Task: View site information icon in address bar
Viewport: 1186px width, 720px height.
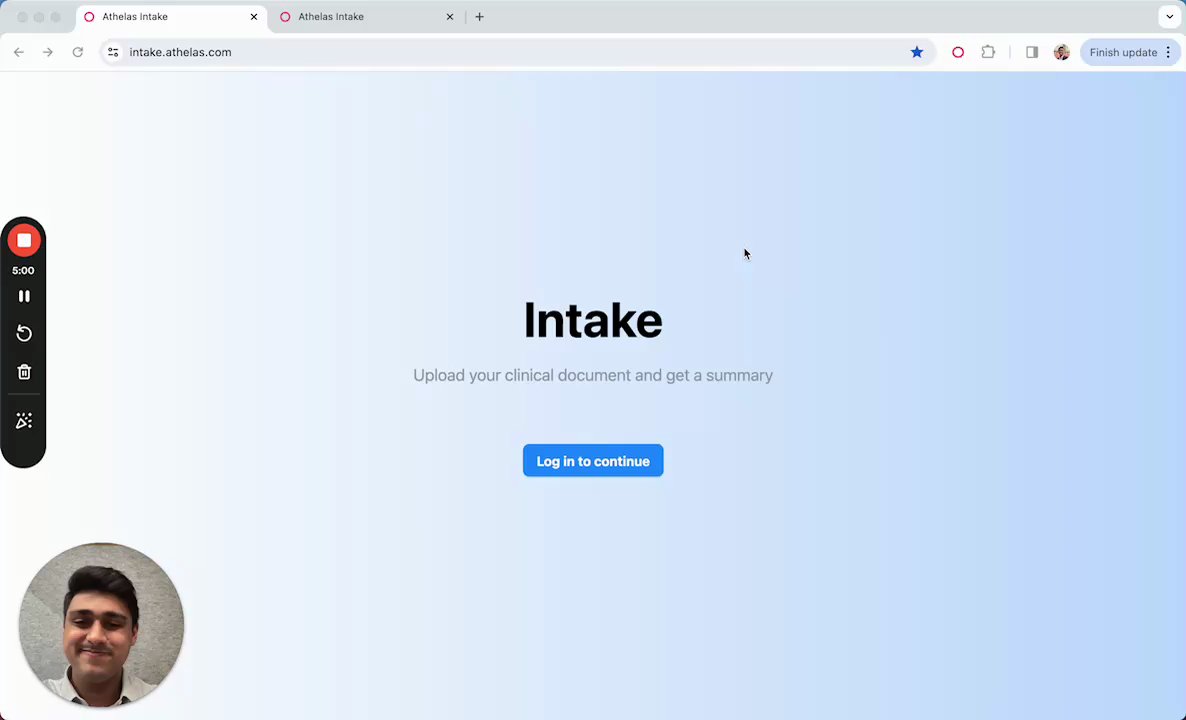Action: point(113,52)
